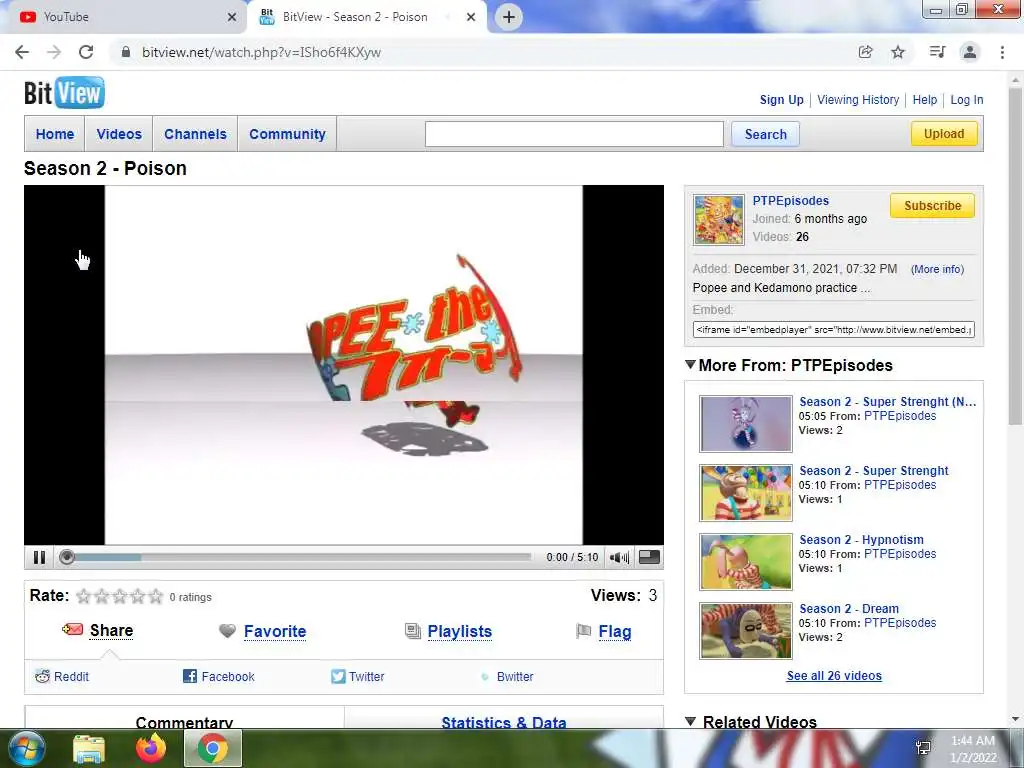The image size is (1024, 768).
Task: Open the Channels menu
Action: pos(195,134)
